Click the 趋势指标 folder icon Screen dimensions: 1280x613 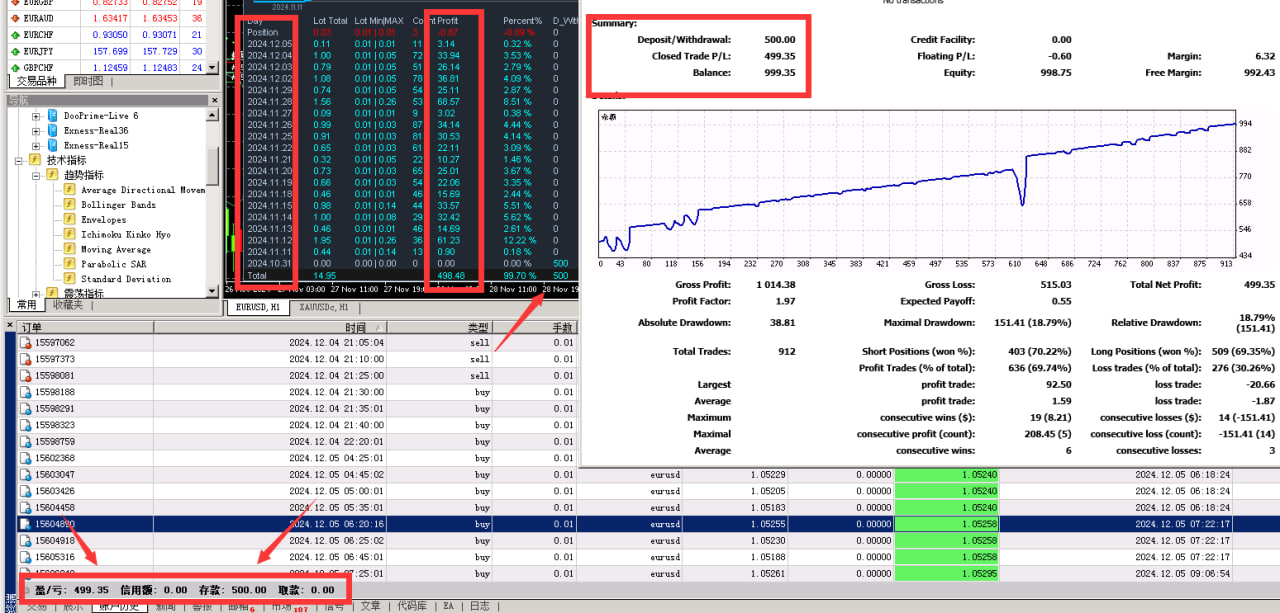pyautogui.click(x=53, y=175)
